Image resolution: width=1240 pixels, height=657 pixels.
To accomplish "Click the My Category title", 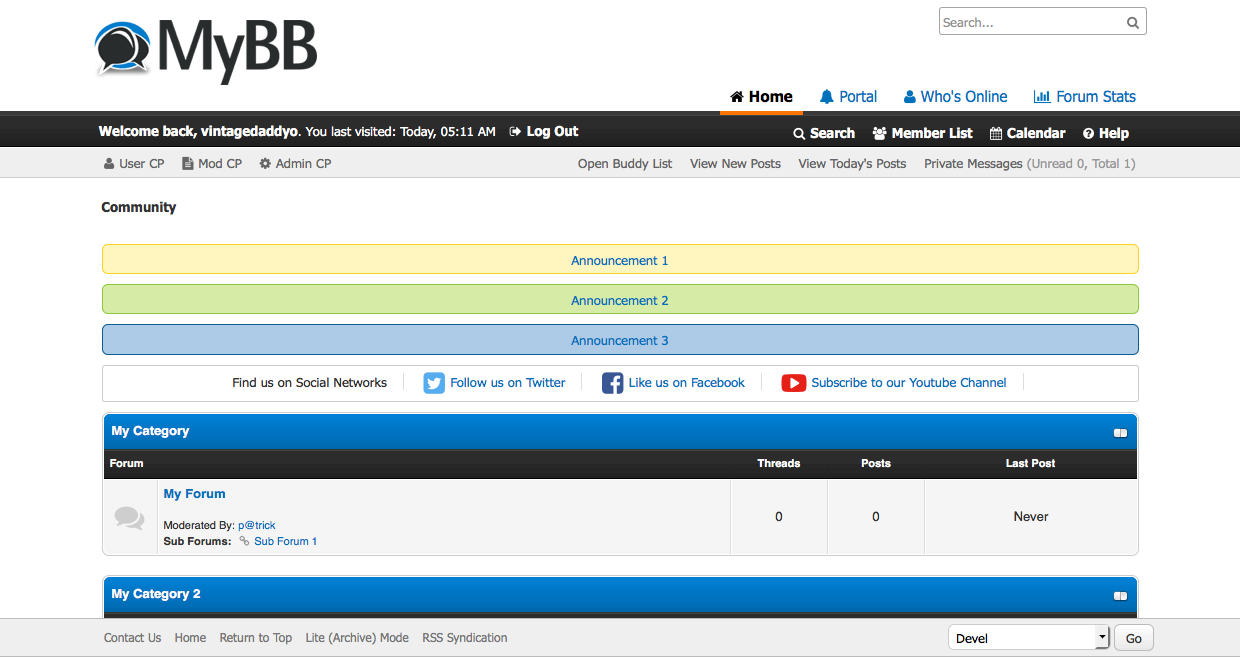I will point(150,431).
